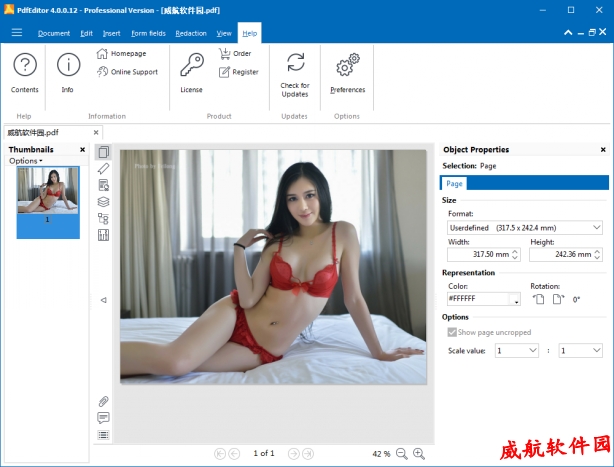This screenshot has width=614, height=467.
Task: Click the Register button
Action: [x=245, y=72]
